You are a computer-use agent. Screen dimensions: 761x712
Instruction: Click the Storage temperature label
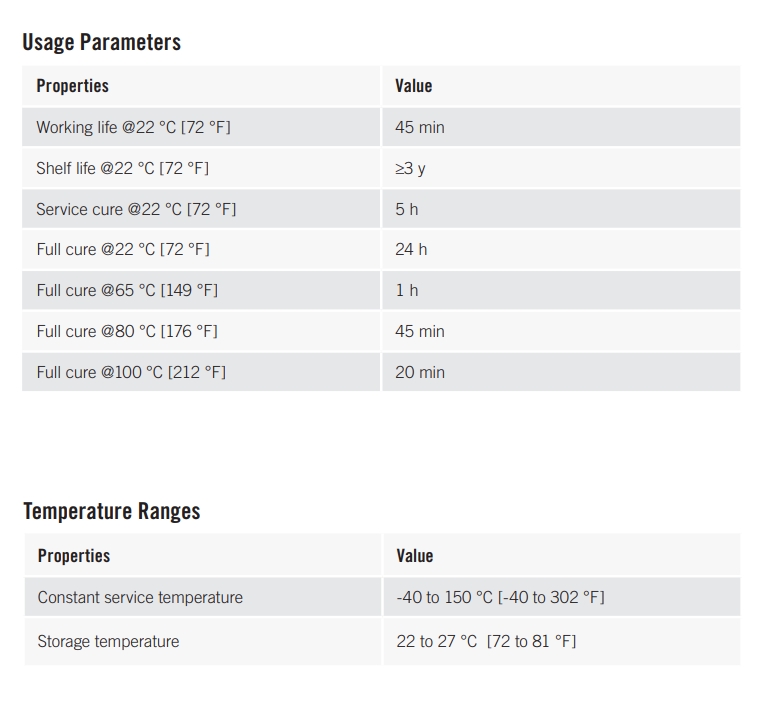pyautogui.click(x=108, y=641)
